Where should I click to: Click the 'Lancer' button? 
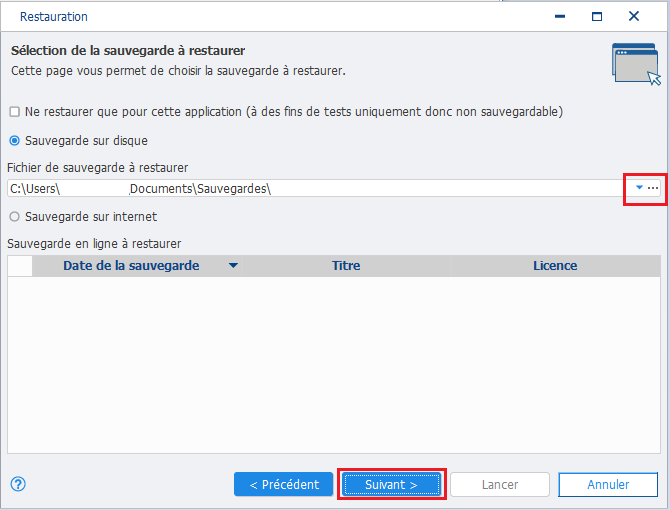pyautogui.click(x=500, y=484)
